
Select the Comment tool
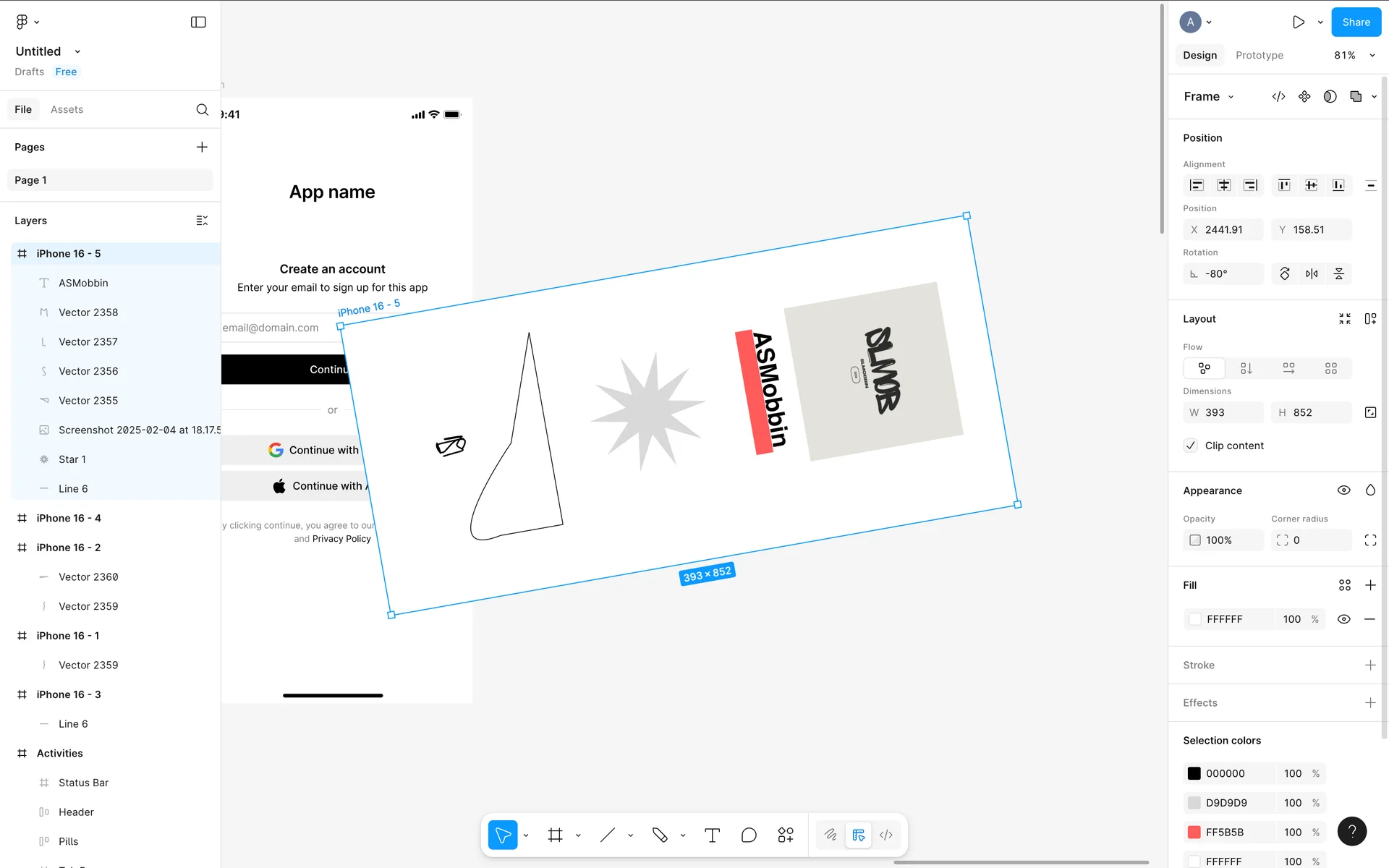749,835
